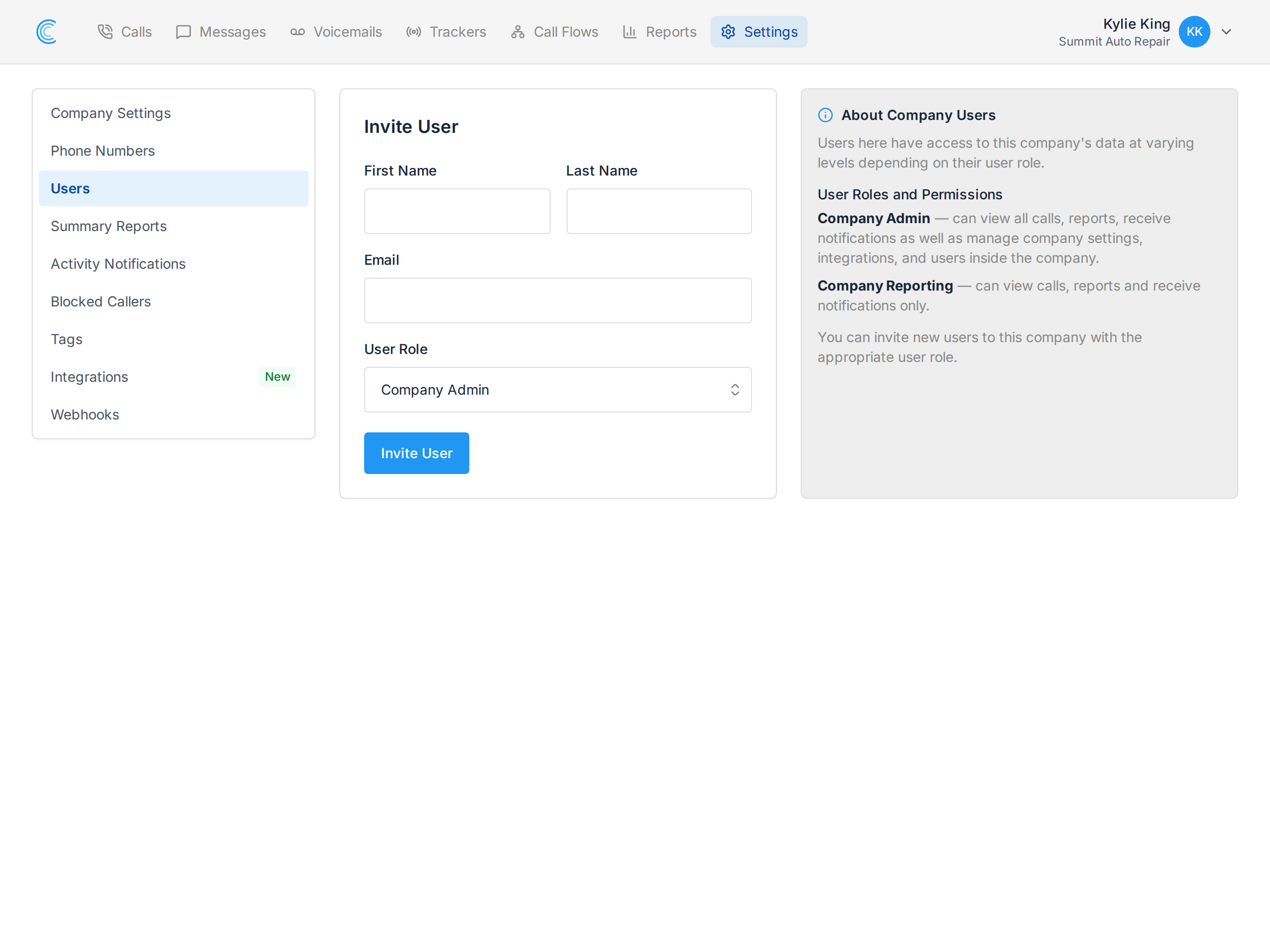
Task: Focus the Last Name input field
Action: 658,211
